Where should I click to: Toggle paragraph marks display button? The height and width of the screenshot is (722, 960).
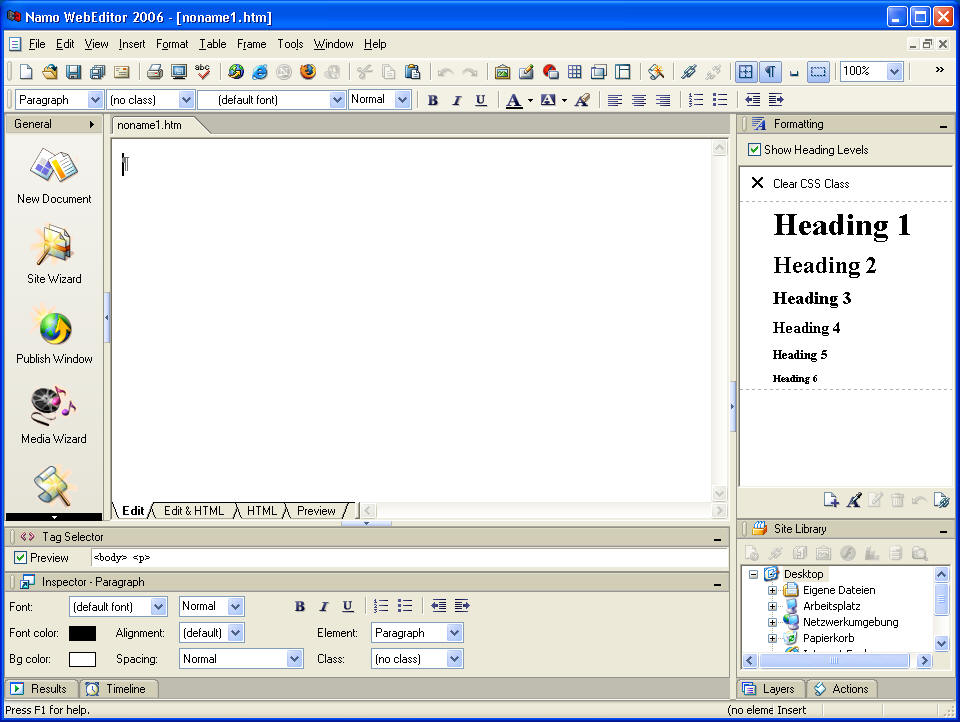(770, 72)
